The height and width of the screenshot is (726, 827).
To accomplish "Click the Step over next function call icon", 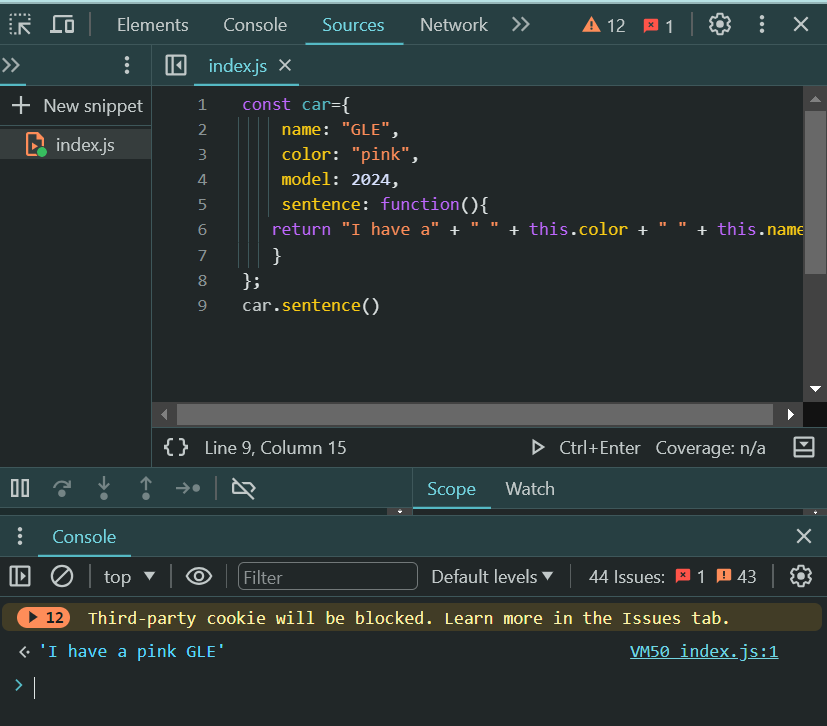I will click(61, 488).
